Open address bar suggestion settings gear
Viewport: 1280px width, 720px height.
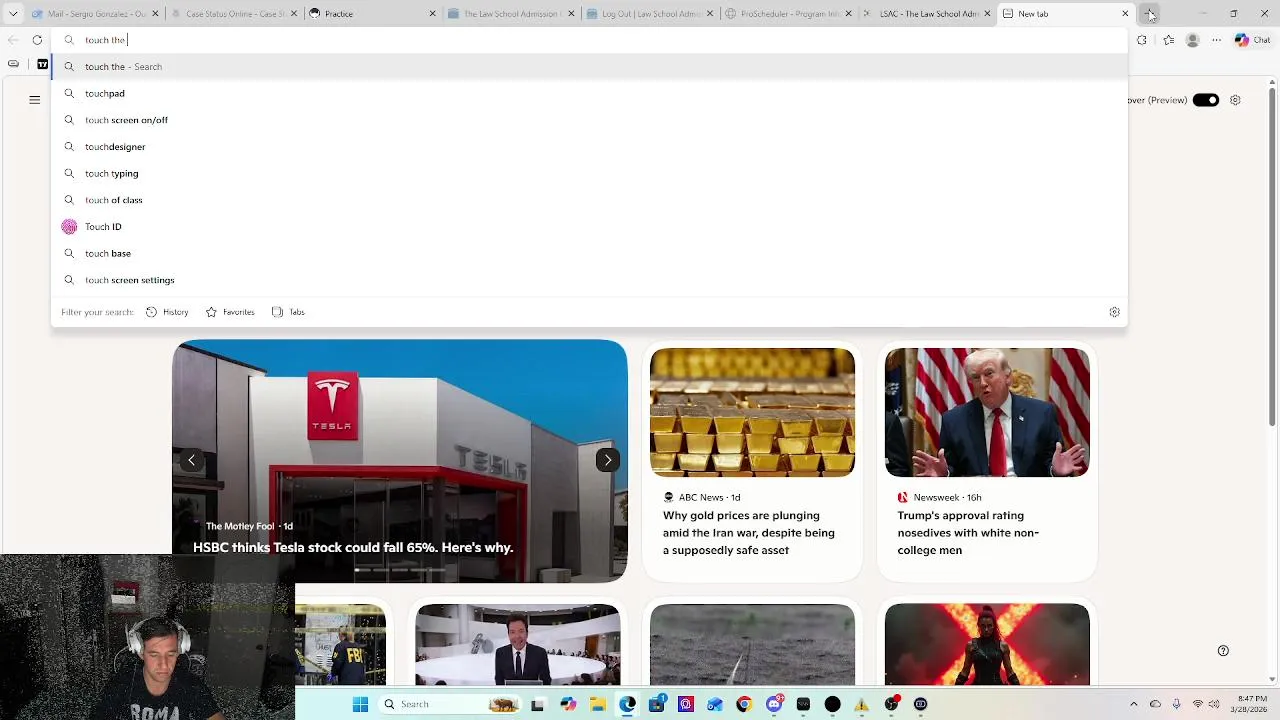[1114, 312]
